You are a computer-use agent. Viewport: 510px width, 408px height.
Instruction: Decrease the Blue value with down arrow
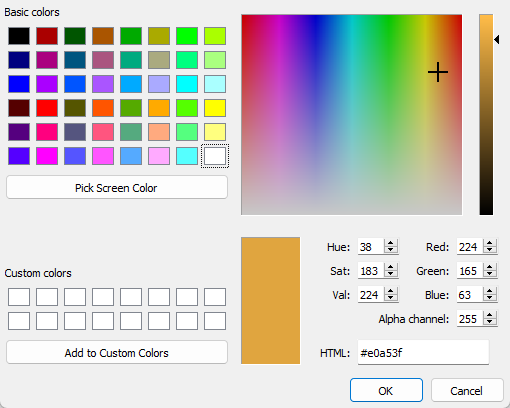tap(490, 299)
